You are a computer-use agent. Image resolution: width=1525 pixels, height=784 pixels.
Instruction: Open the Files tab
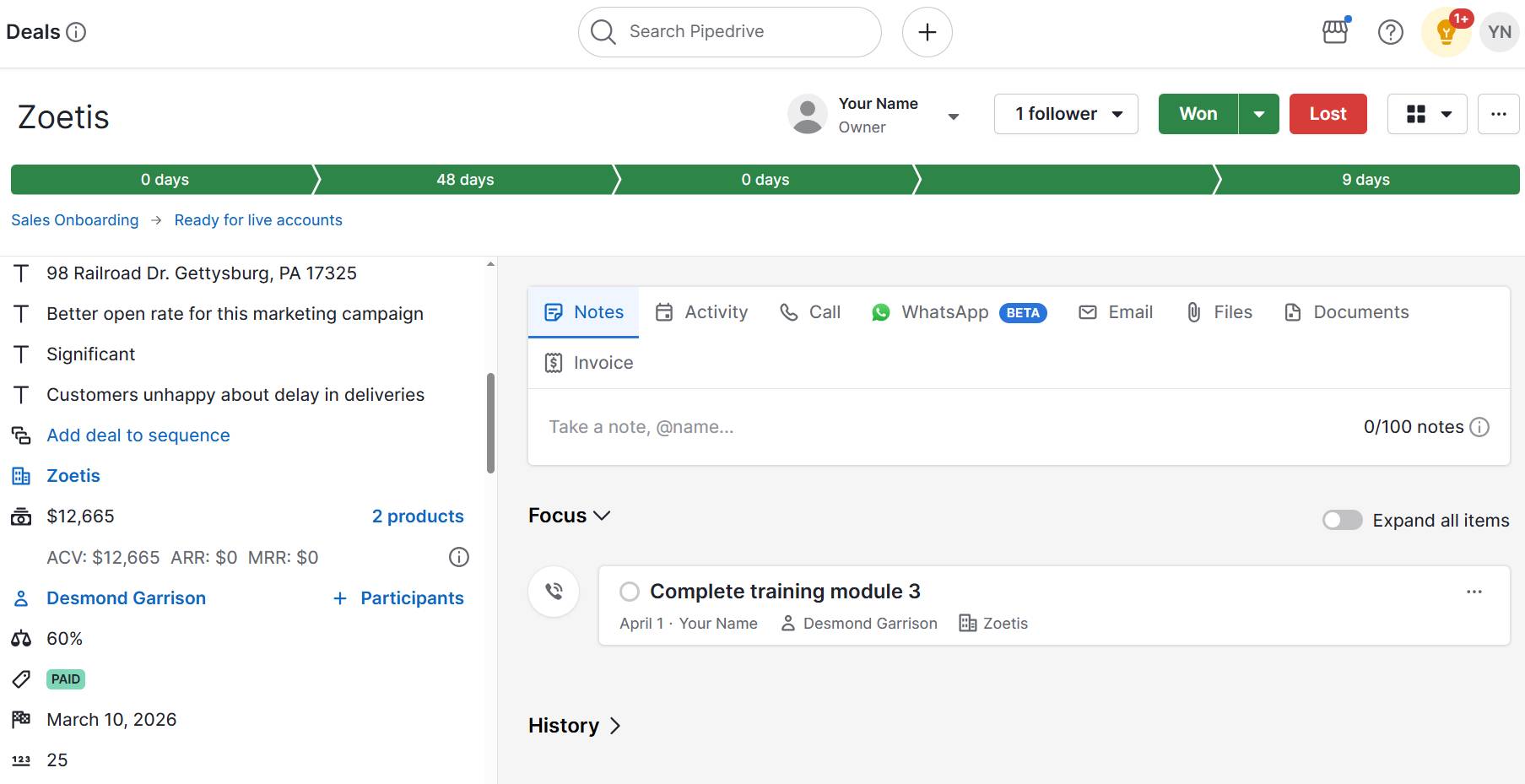pyautogui.click(x=1219, y=312)
